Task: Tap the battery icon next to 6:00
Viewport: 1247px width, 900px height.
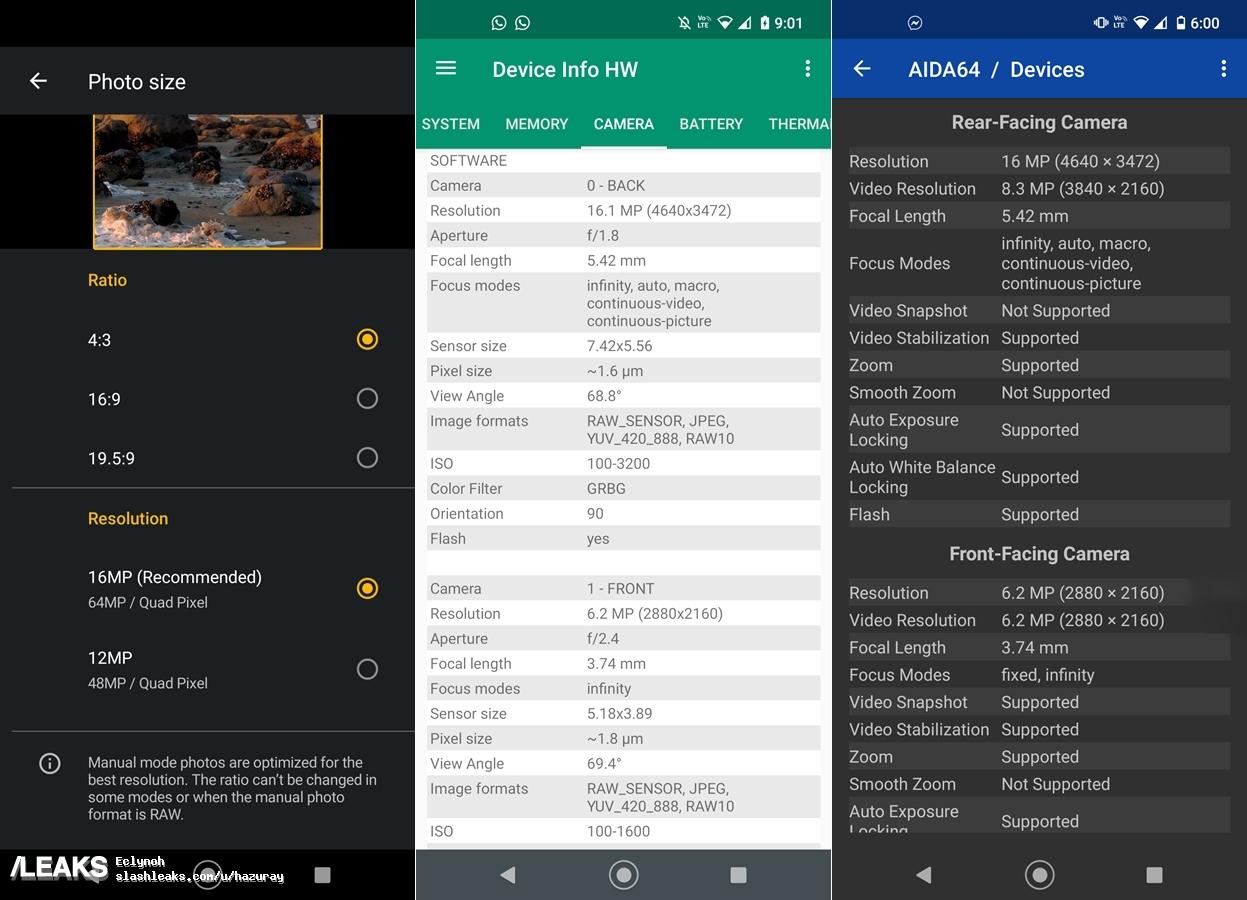Action: click(x=1181, y=23)
